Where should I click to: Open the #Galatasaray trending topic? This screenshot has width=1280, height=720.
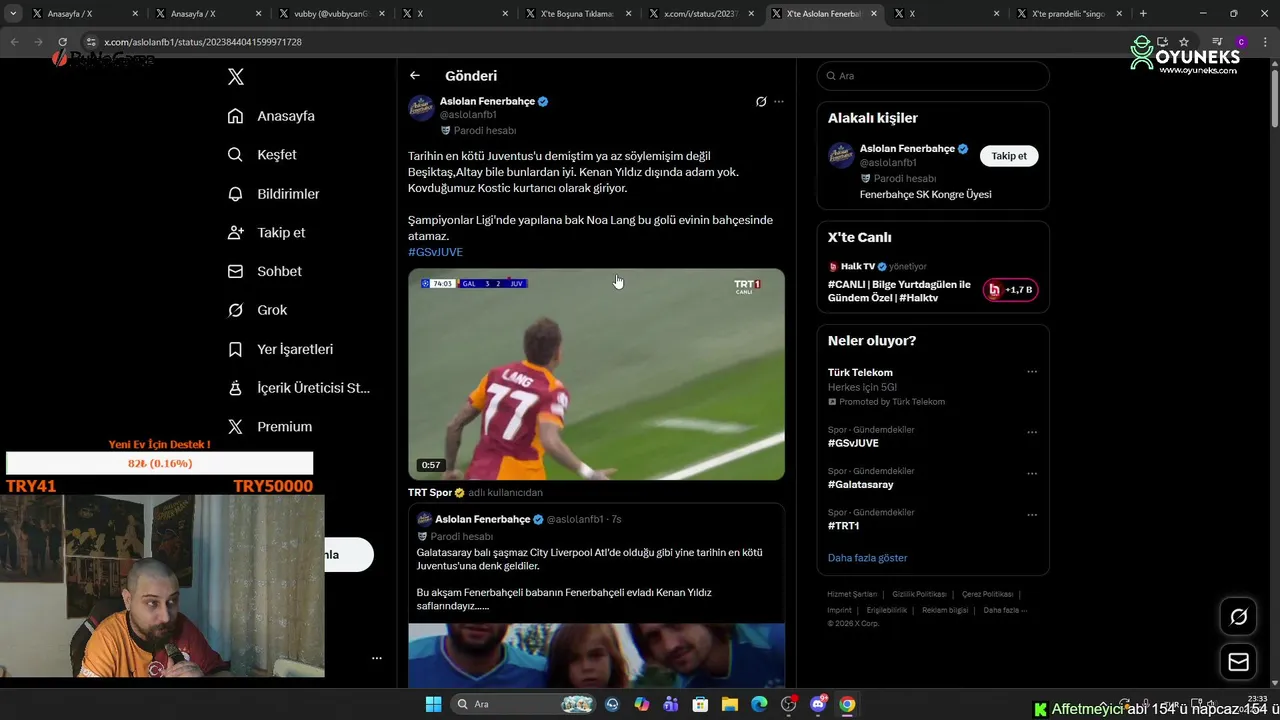coord(861,484)
